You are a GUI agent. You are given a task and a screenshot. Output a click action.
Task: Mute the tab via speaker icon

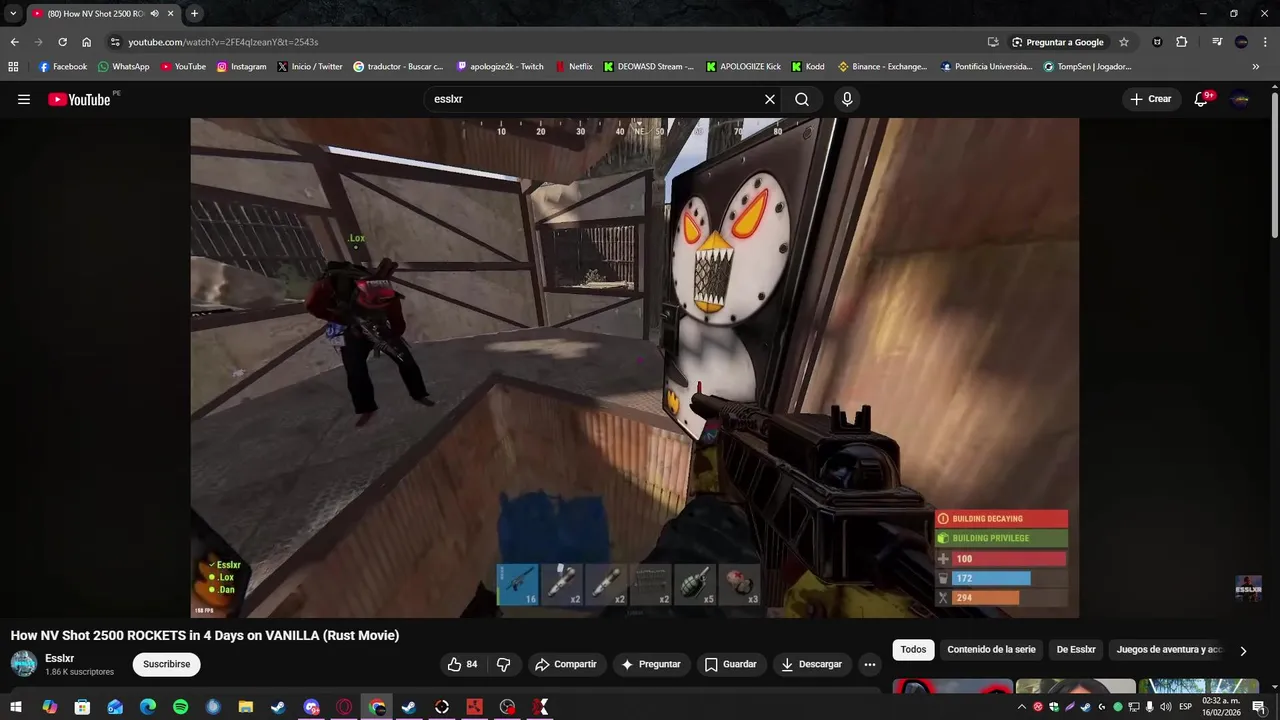[x=154, y=13]
